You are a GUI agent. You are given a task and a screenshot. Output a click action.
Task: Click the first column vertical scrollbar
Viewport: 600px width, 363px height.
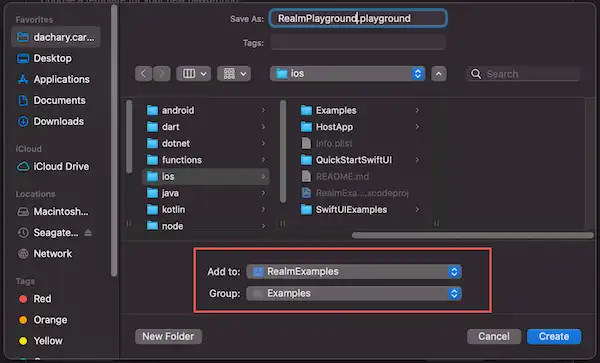(x=129, y=137)
